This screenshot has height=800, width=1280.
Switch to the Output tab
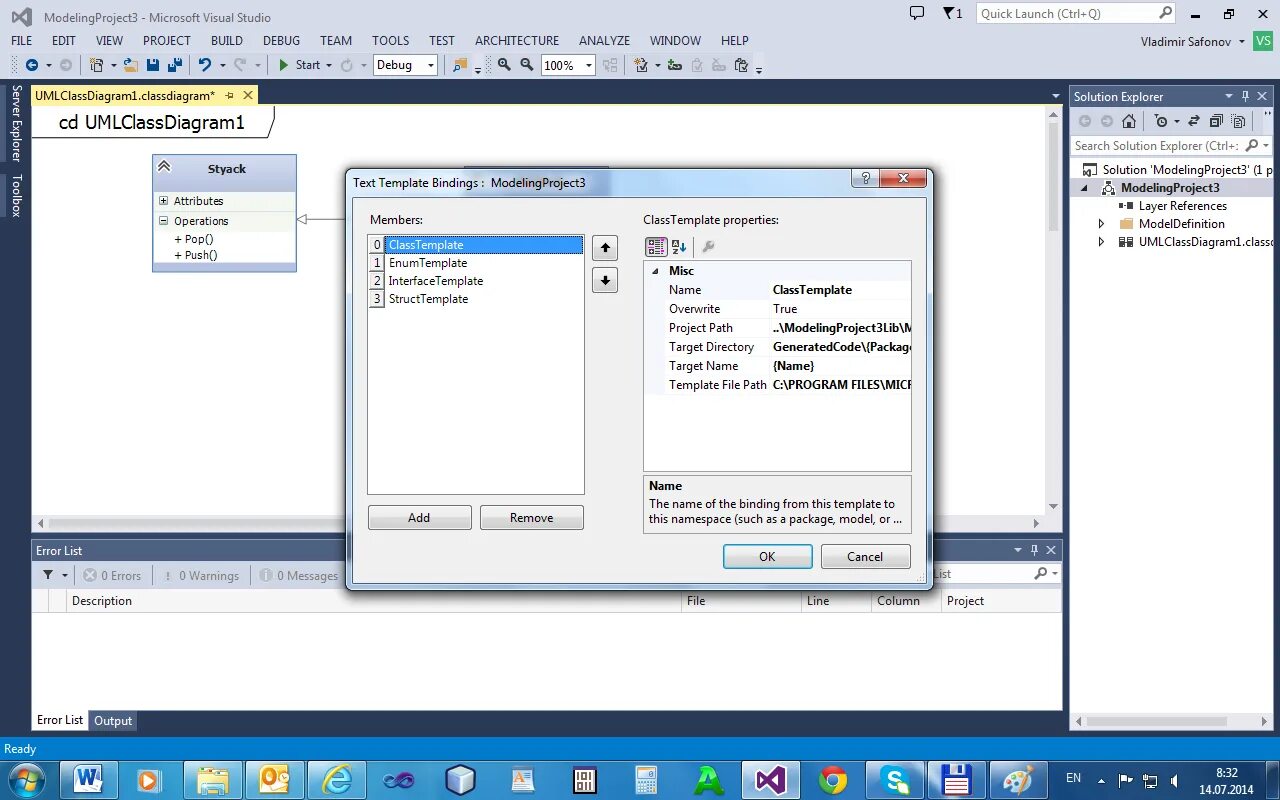(113, 720)
